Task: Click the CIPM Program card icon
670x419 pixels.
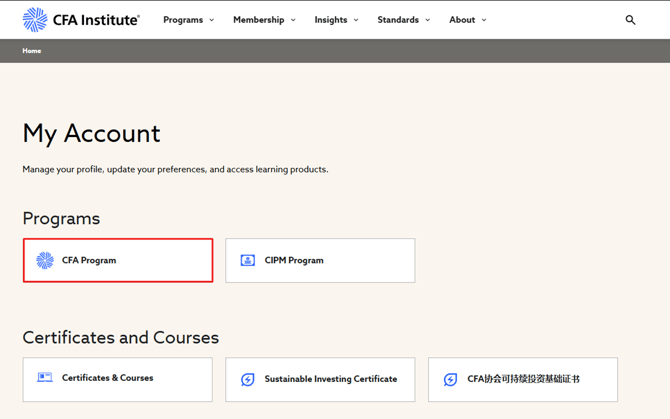Action: coord(248,260)
